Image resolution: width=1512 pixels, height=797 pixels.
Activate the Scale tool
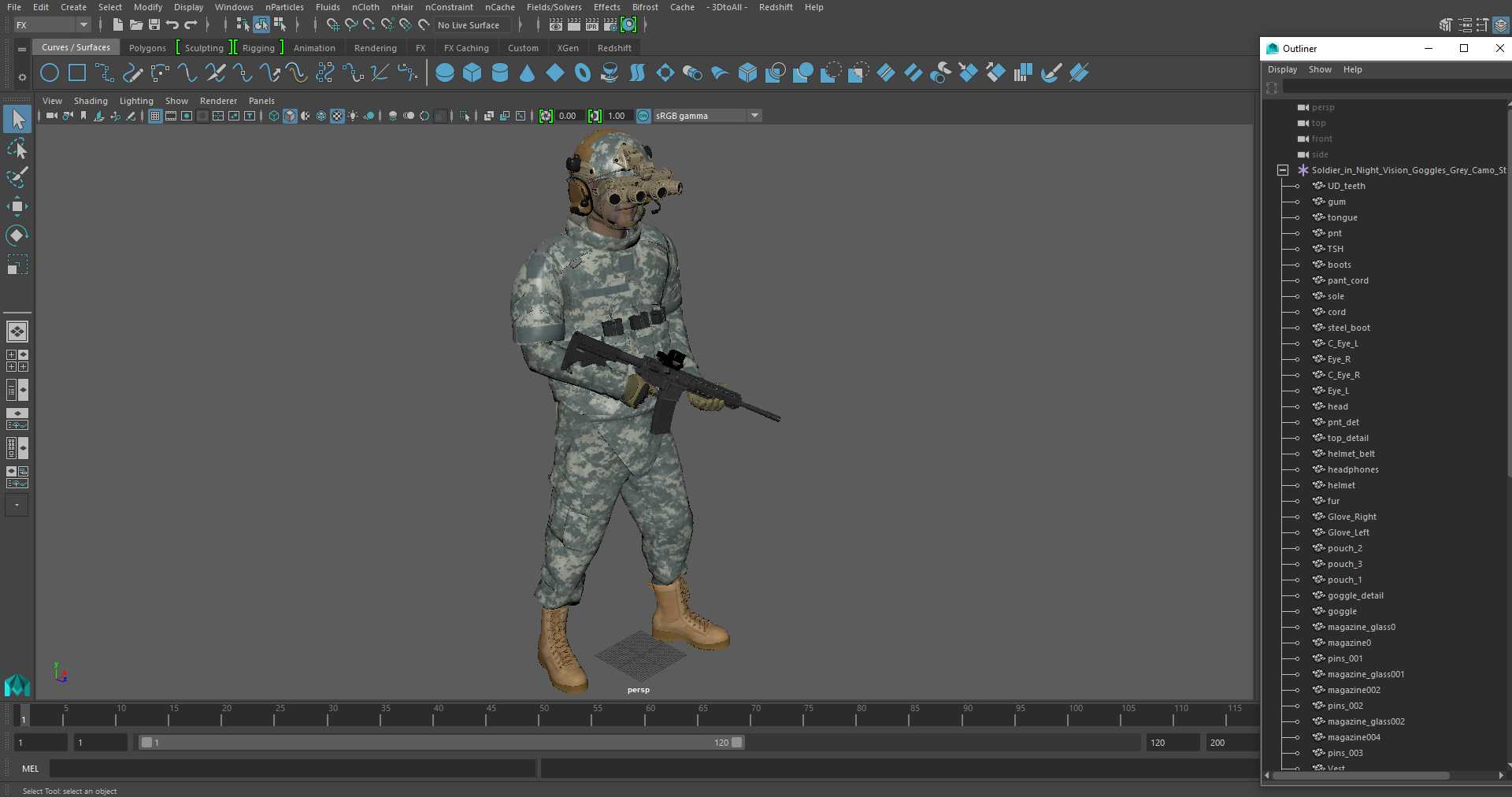17,265
